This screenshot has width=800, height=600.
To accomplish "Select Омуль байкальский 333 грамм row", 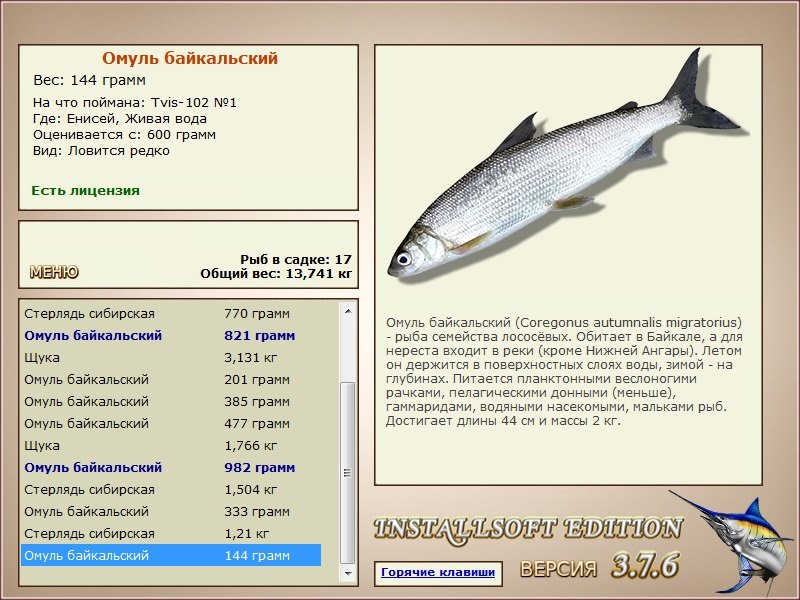I will click(x=171, y=511).
